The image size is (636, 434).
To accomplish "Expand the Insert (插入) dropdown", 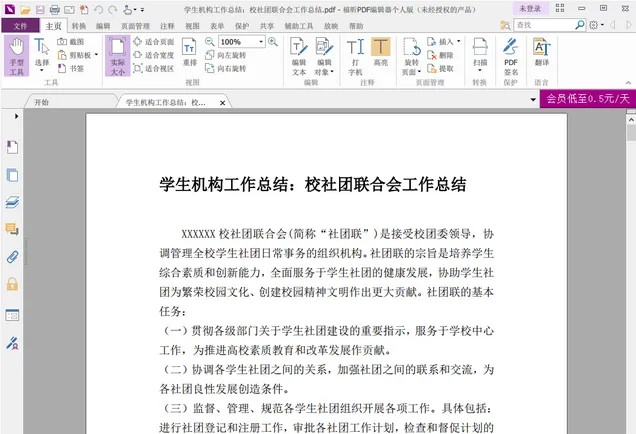I will click(458, 41).
